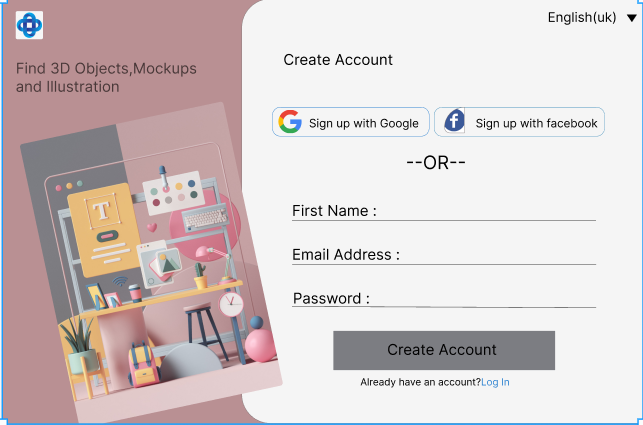The width and height of the screenshot is (643, 425).
Task: Expand the language dropdown arrow
Action: (631, 18)
